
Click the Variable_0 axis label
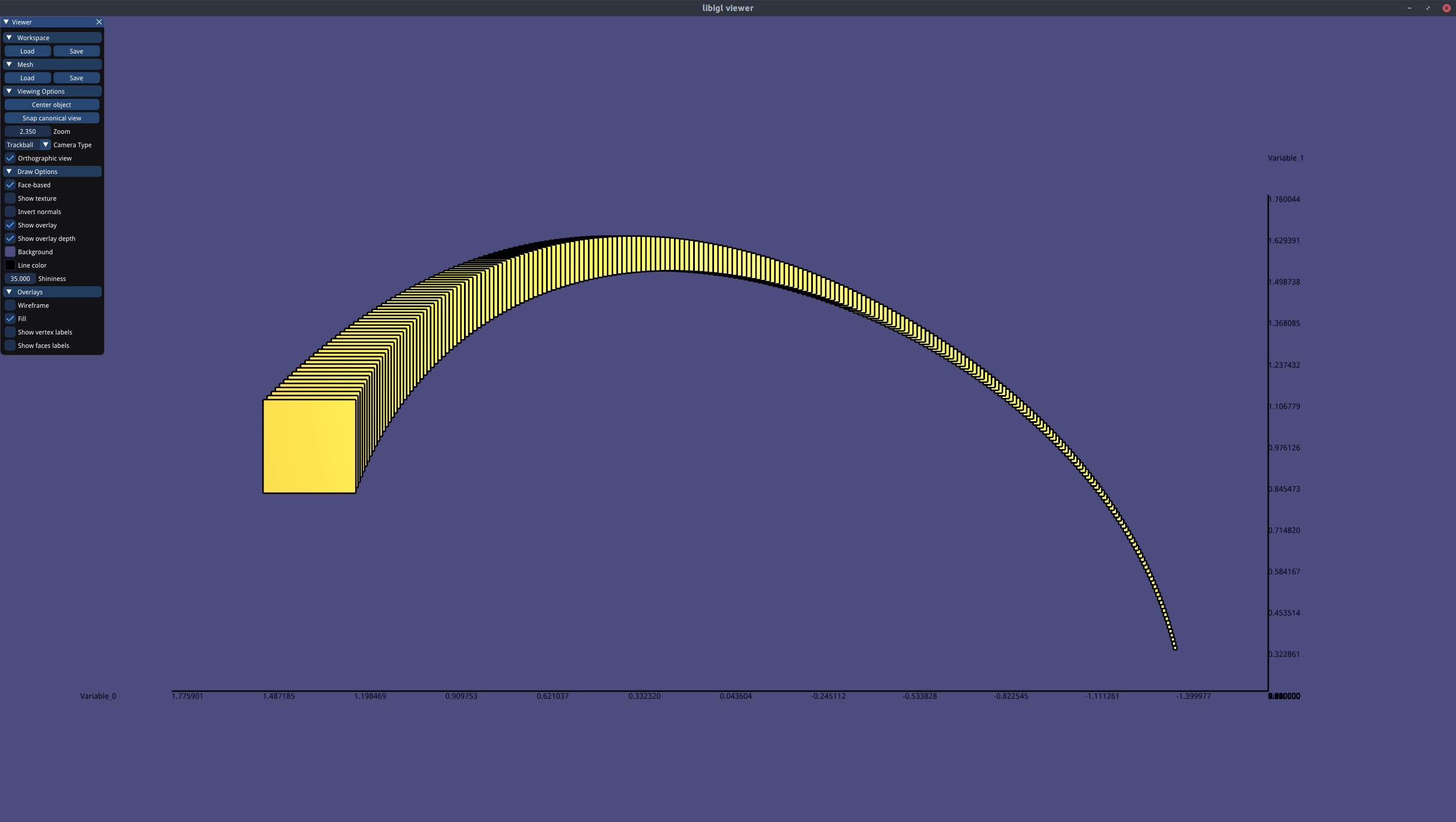98,696
